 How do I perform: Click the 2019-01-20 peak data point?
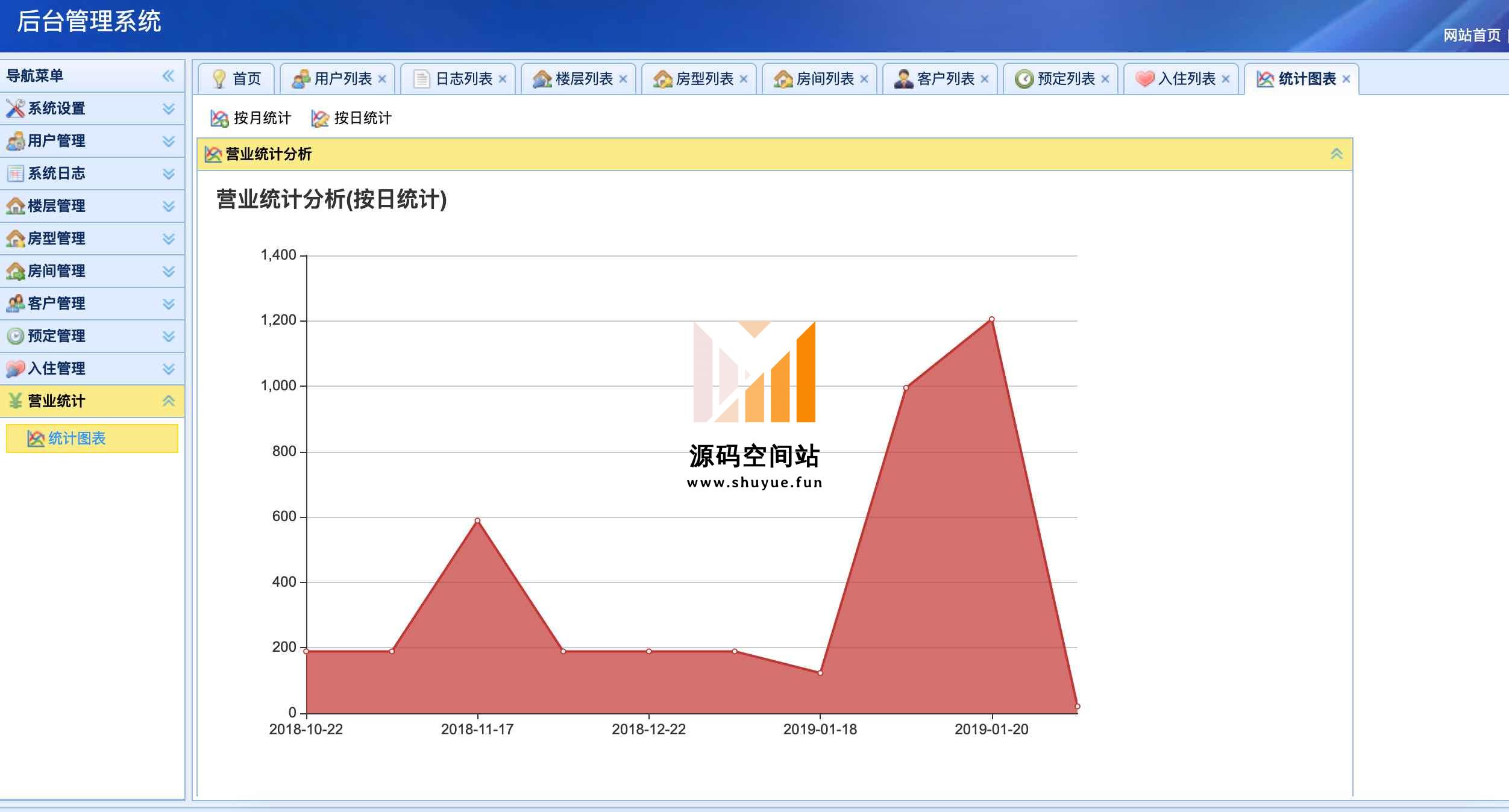(x=991, y=319)
